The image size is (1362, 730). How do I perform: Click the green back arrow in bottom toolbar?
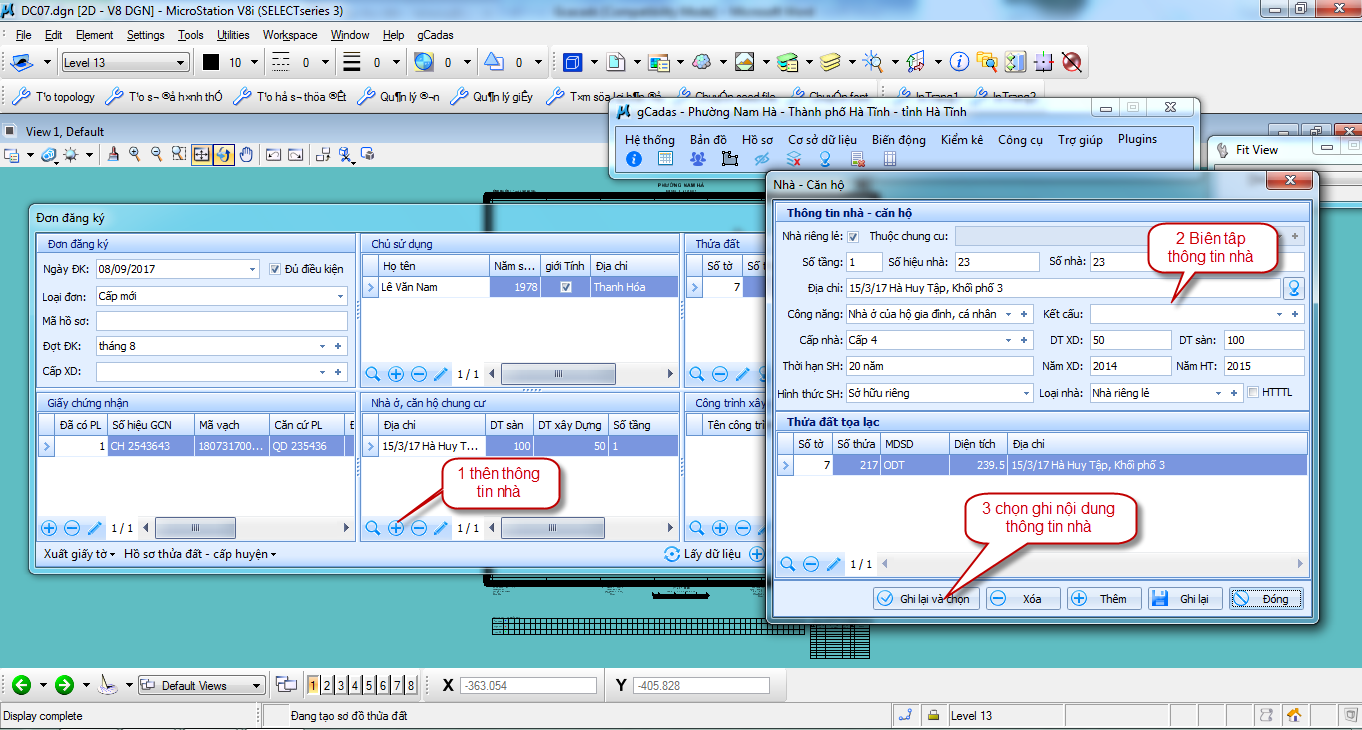pyautogui.click(x=21, y=685)
